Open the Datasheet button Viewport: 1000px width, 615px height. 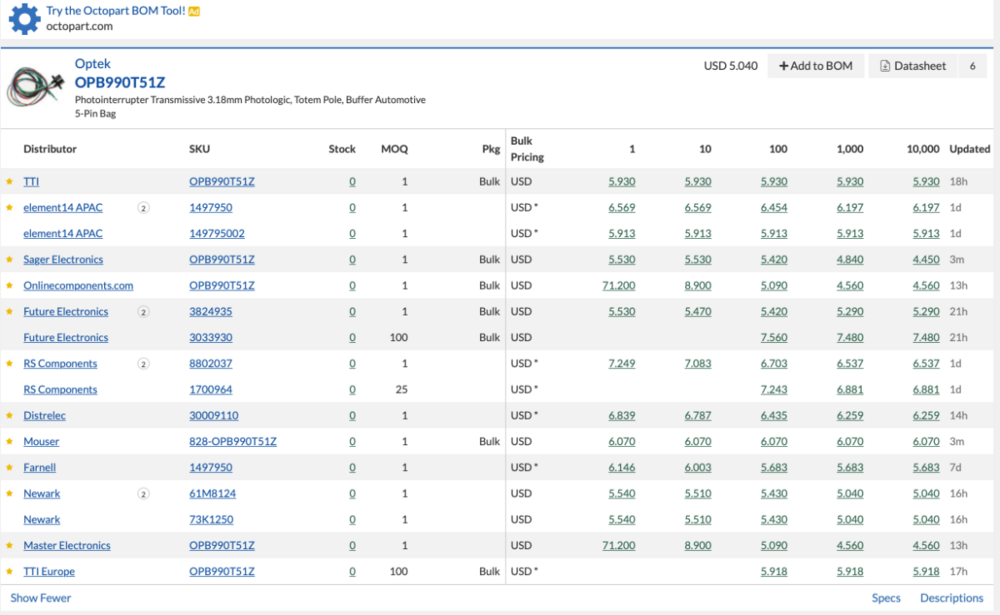click(x=913, y=66)
